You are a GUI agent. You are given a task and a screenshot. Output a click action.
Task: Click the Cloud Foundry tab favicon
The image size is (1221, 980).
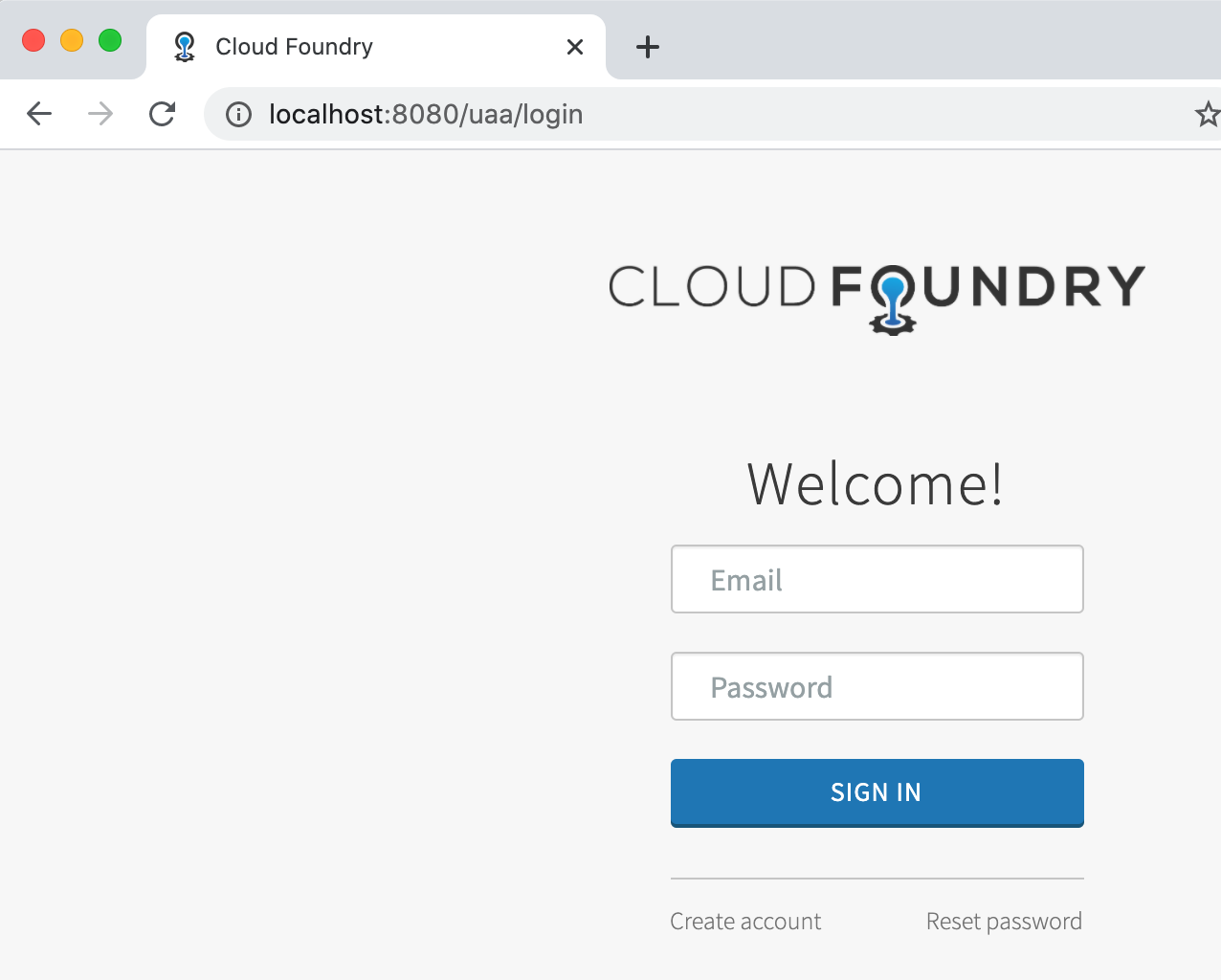point(185,47)
